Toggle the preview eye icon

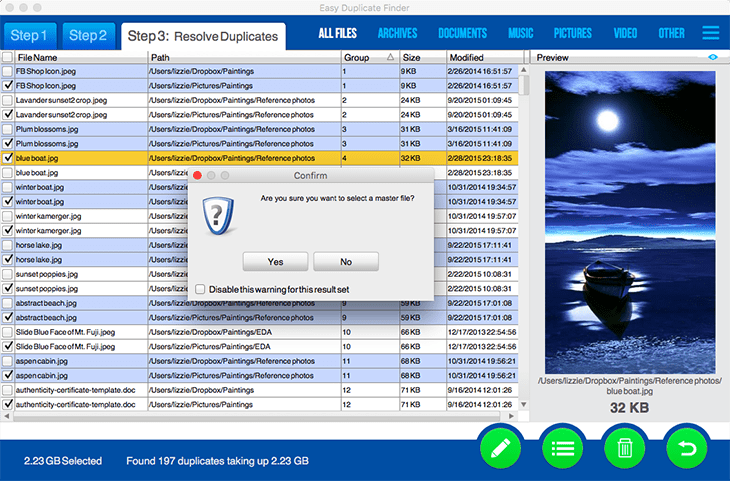(713, 58)
